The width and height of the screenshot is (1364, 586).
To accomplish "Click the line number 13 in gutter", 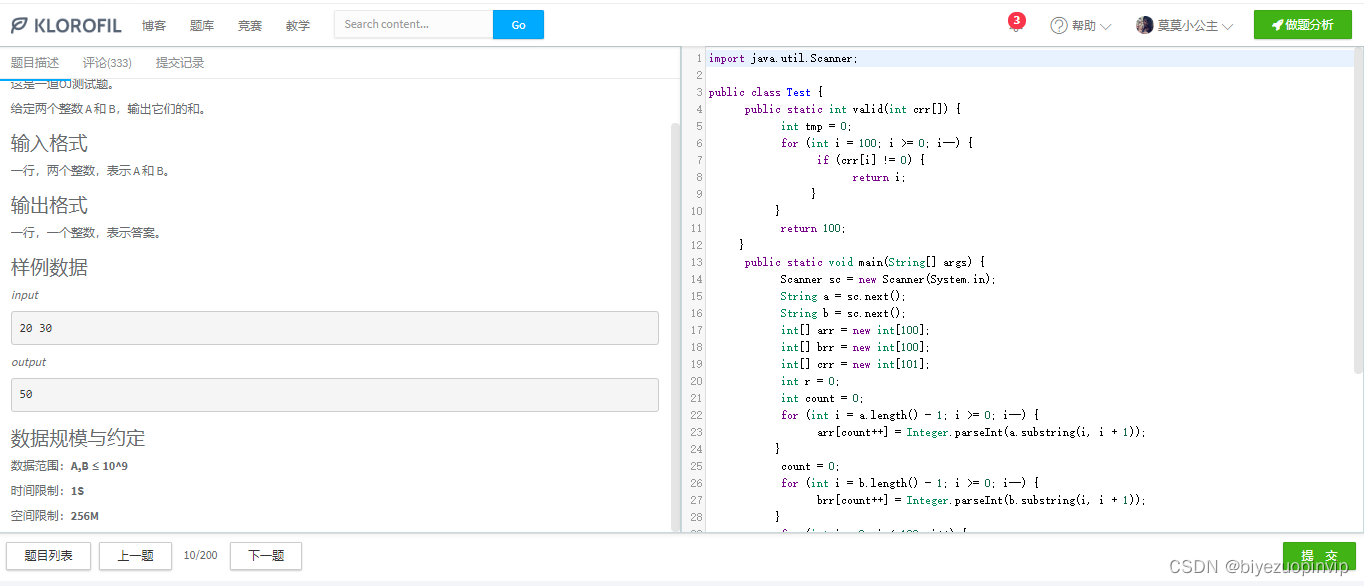I will point(696,262).
